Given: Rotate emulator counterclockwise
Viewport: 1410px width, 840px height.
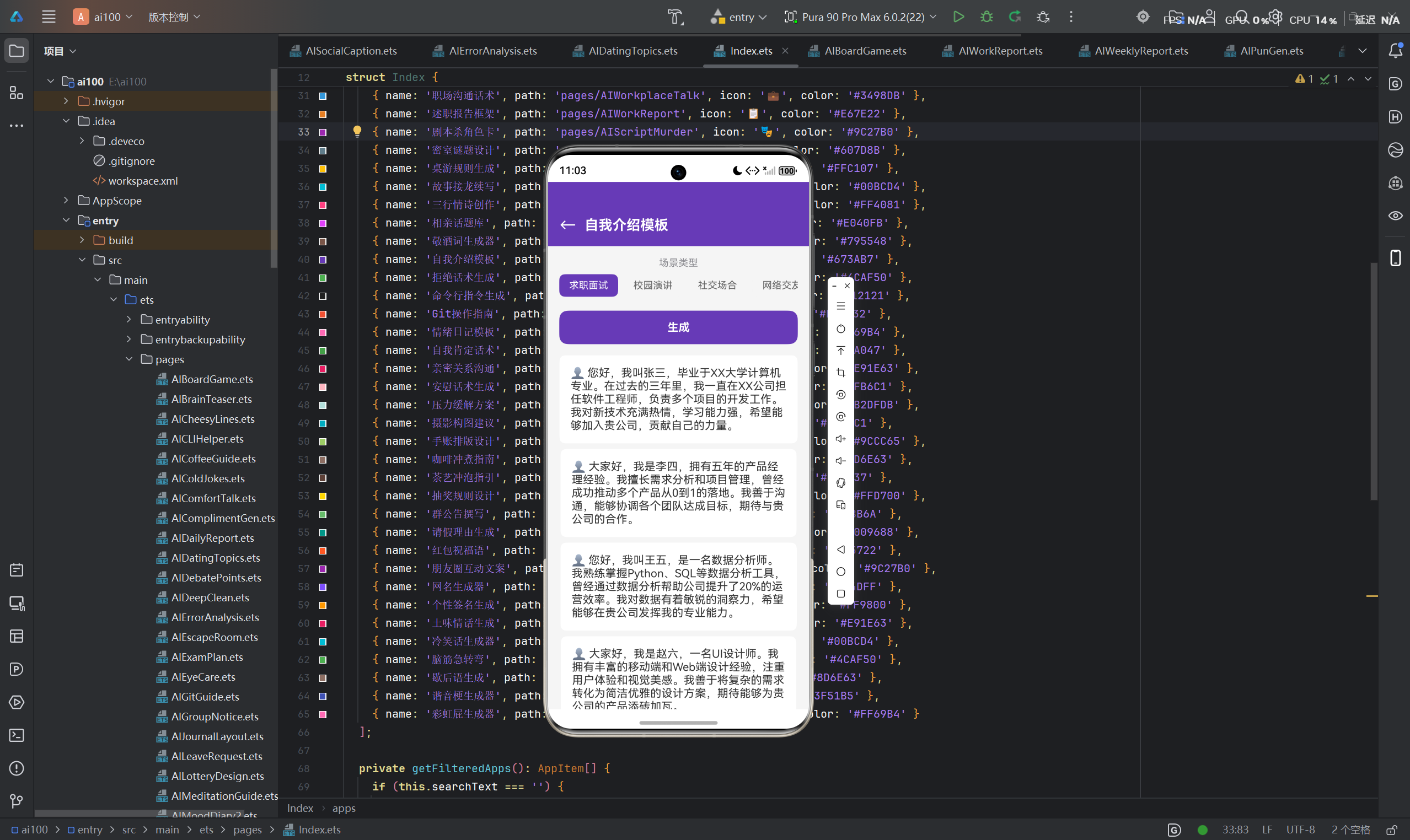Looking at the screenshot, I should (x=840, y=395).
